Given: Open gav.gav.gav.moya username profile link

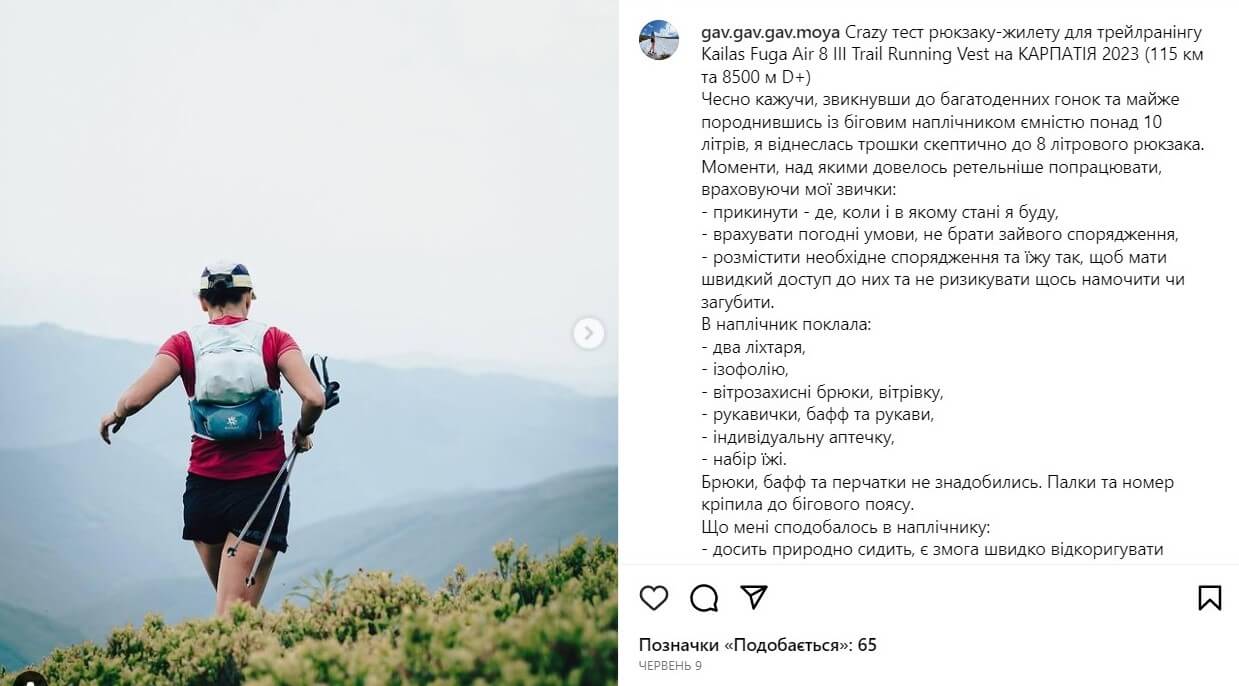Looking at the screenshot, I should 770,32.
